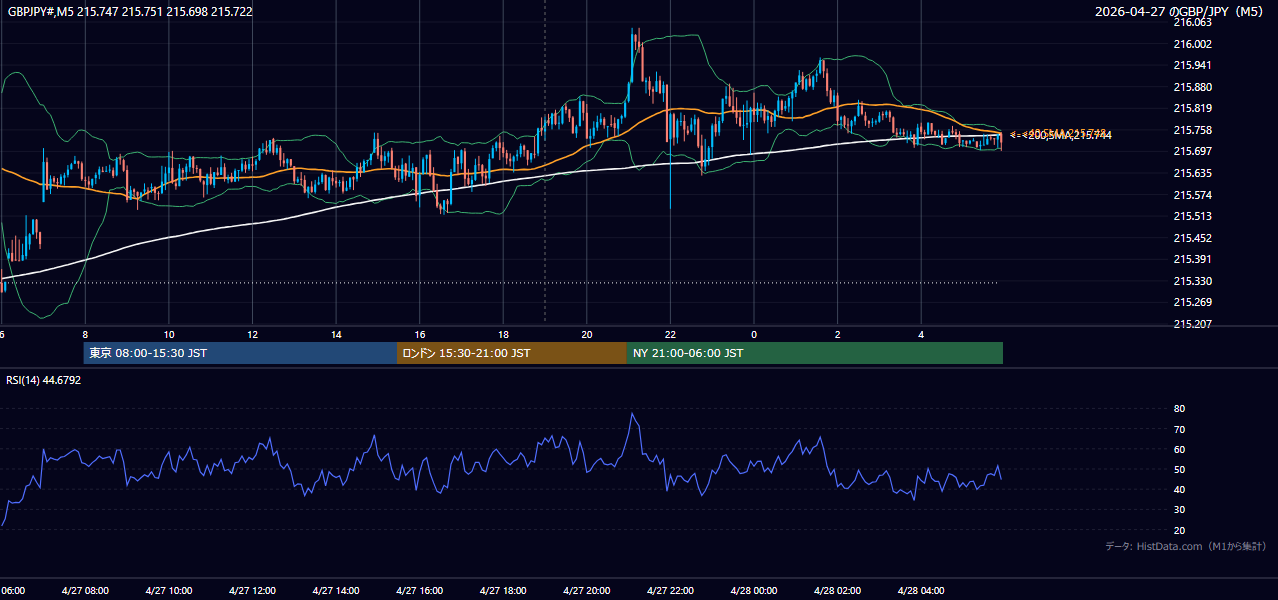The image size is (1278, 600).
Task: Click price axis value 215.697
Action: coord(1192,151)
